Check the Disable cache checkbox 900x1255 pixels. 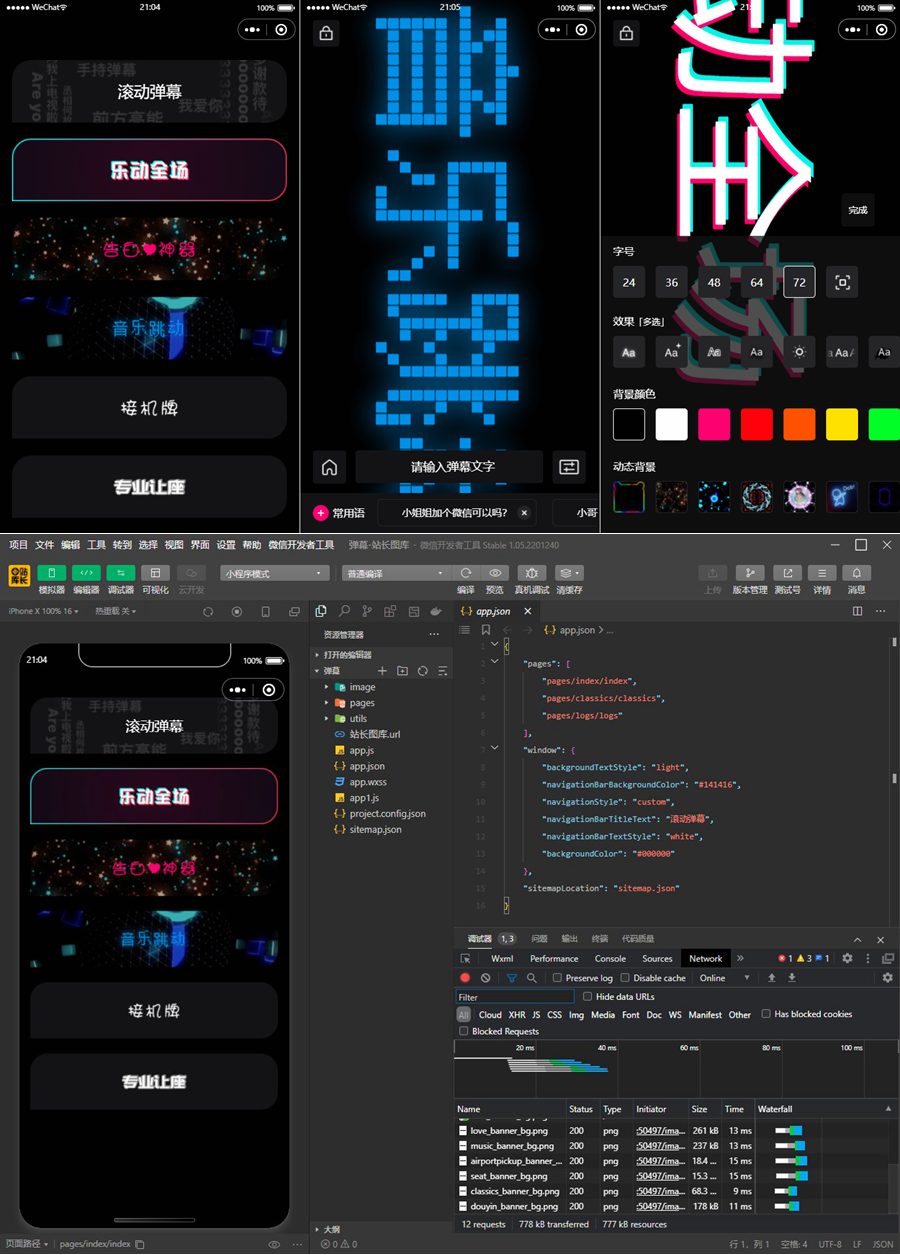(625, 978)
